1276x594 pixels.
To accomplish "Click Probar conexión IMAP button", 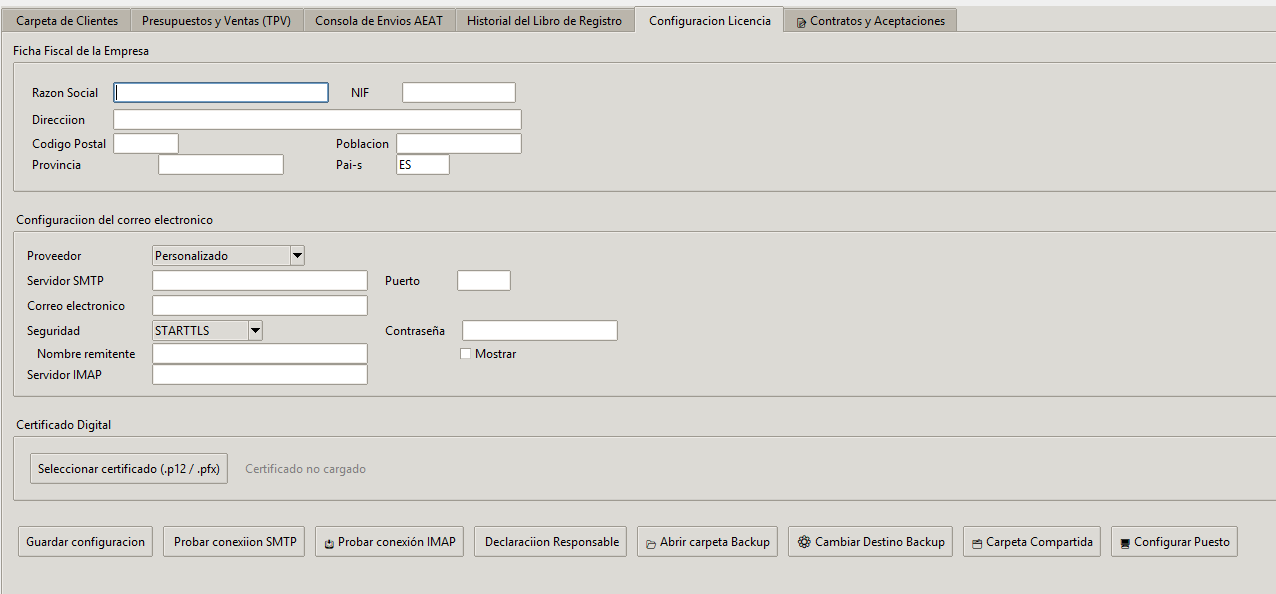I will coord(390,542).
